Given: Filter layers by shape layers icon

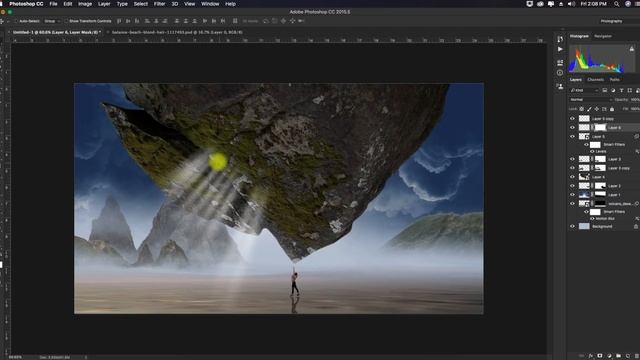Looking at the screenshot, I should pyautogui.click(x=630, y=90).
